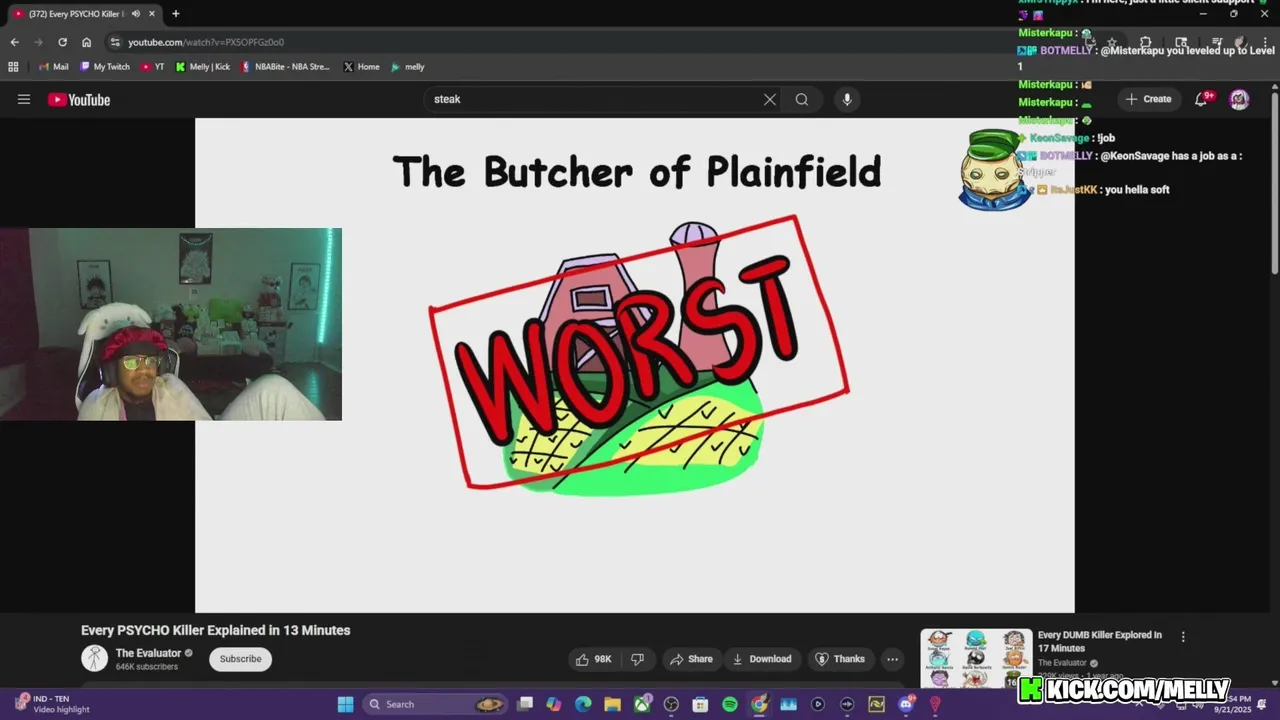Open browser home page button

(86, 42)
